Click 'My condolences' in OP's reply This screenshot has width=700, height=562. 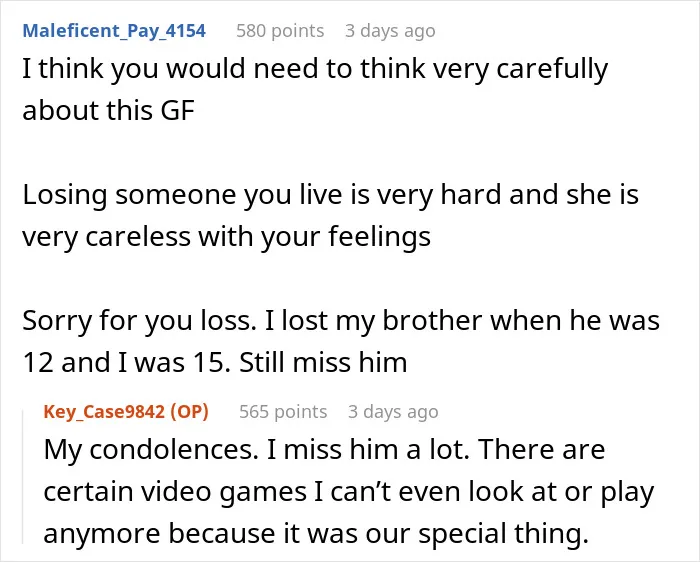[151, 450]
